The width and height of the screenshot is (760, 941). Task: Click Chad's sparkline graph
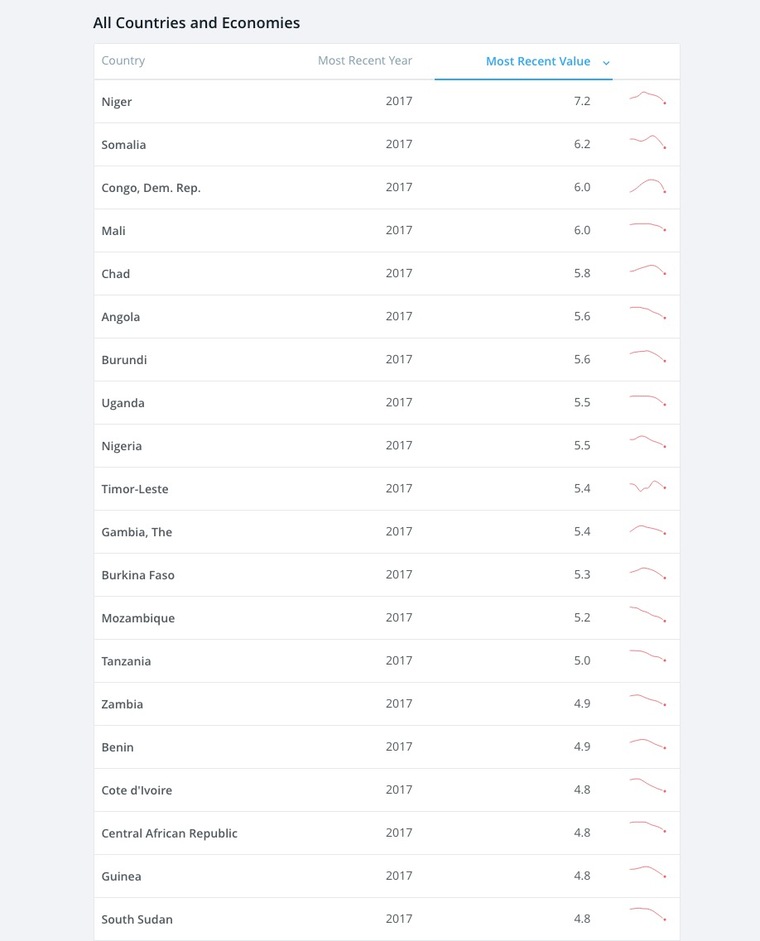648,270
